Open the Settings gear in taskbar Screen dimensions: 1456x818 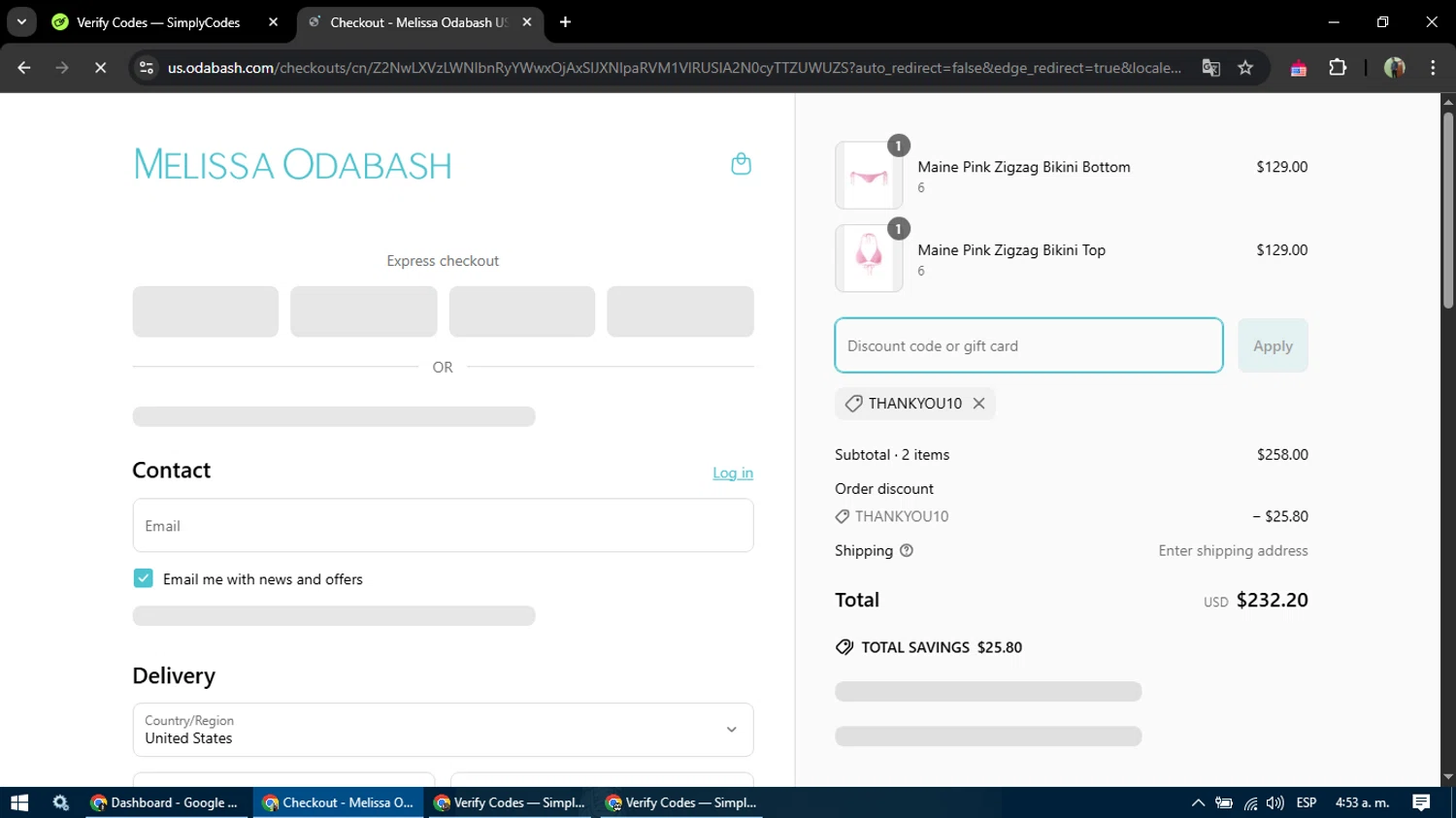61,802
